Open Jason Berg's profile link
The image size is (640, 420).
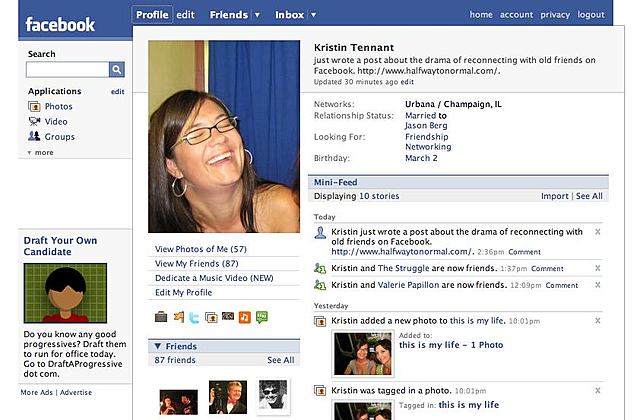[x=426, y=126]
